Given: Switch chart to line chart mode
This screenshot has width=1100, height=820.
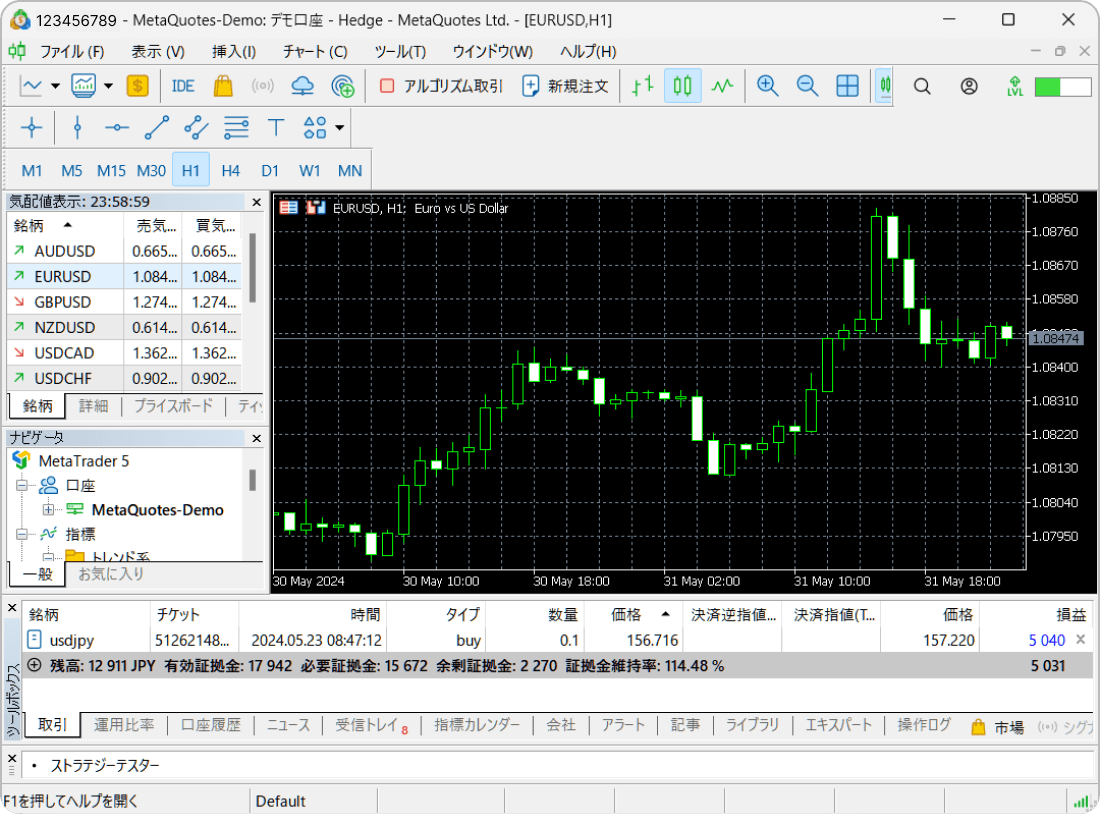Looking at the screenshot, I should click(723, 86).
